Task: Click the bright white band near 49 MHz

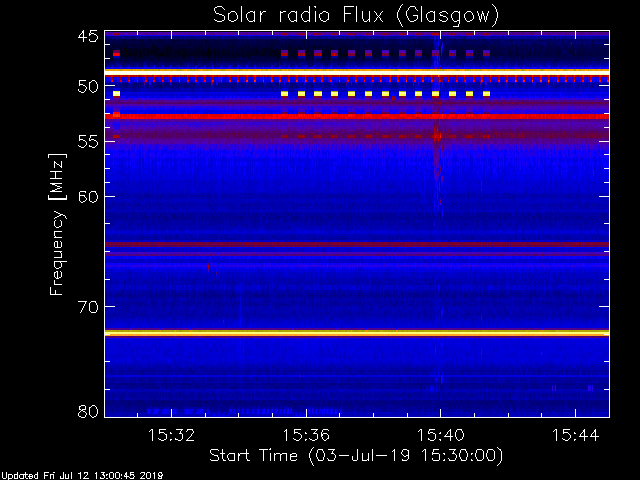Action: pos(357,72)
